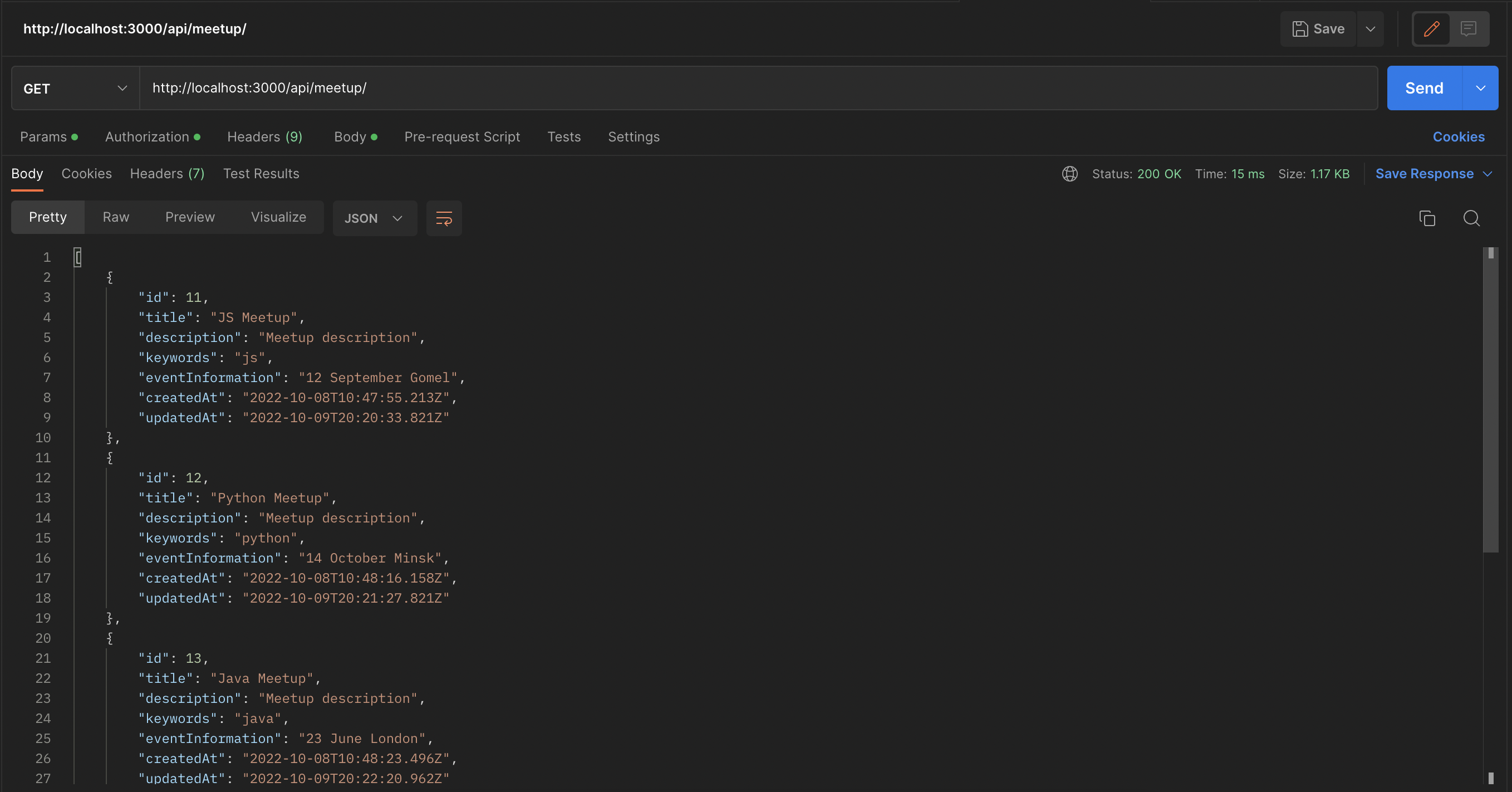
Task: Open Cookies from the request tabs row
Action: [1459, 137]
